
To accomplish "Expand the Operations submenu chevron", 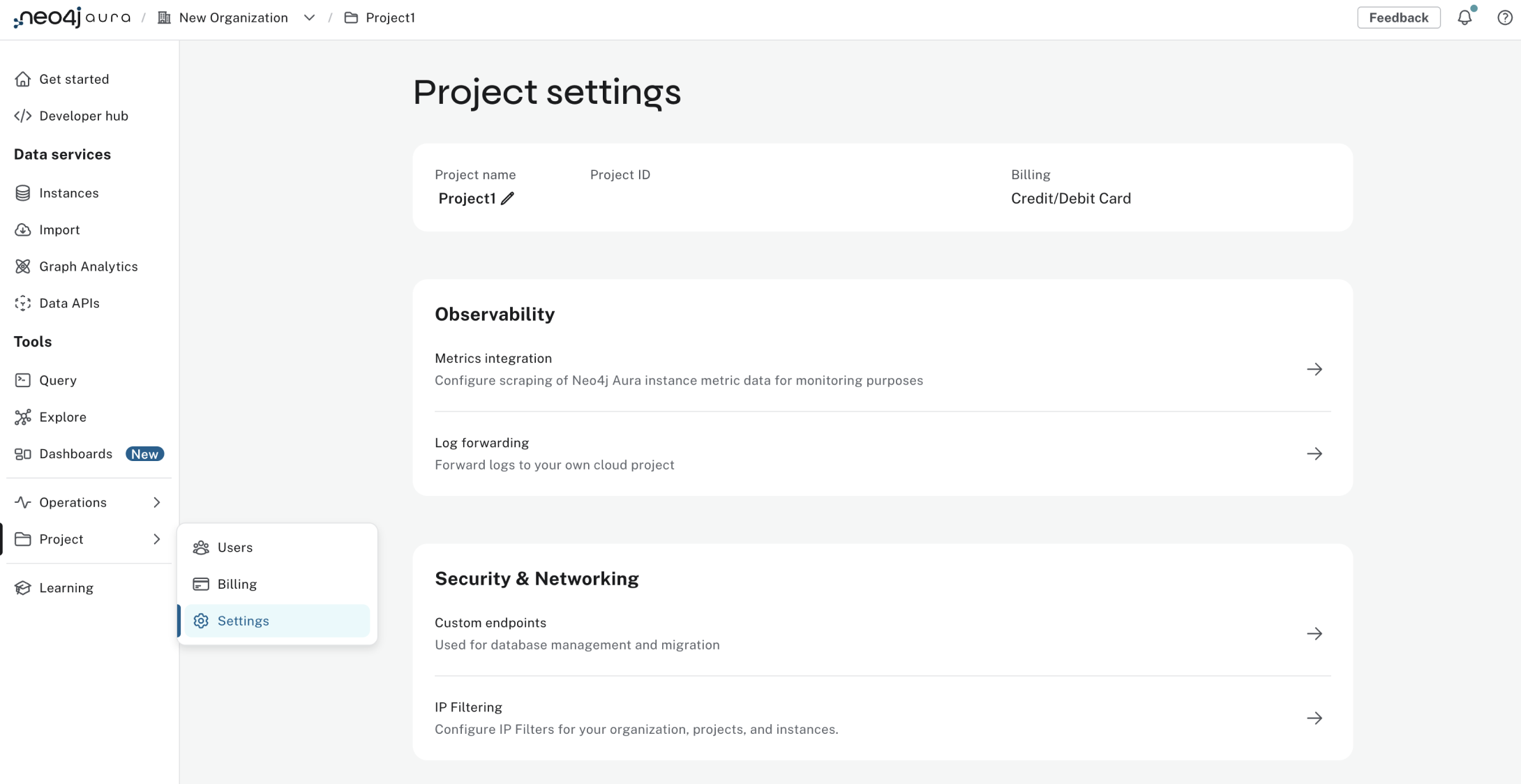I will (156, 502).
